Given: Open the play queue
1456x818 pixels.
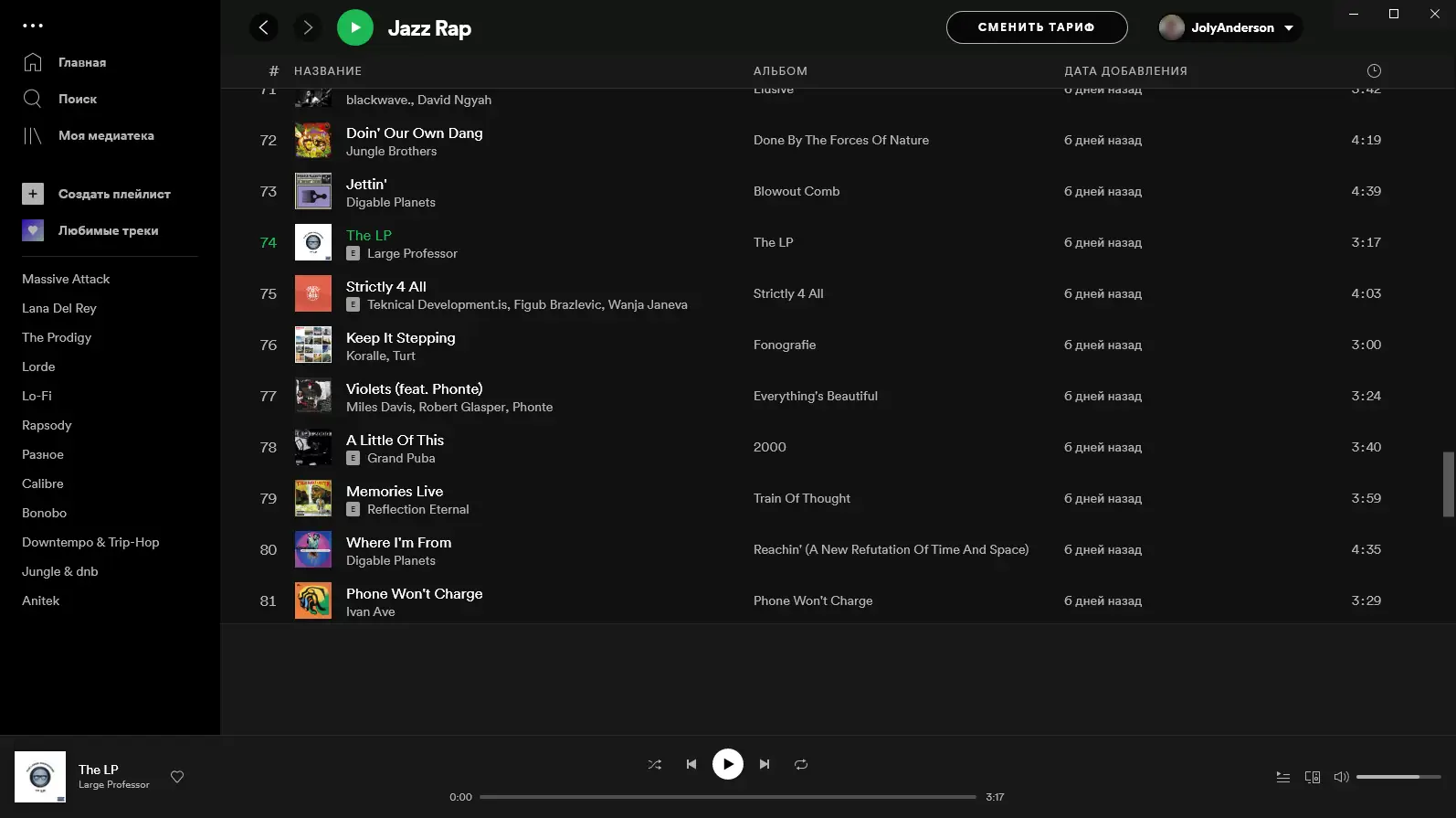Looking at the screenshot, I should [1283, 777].
